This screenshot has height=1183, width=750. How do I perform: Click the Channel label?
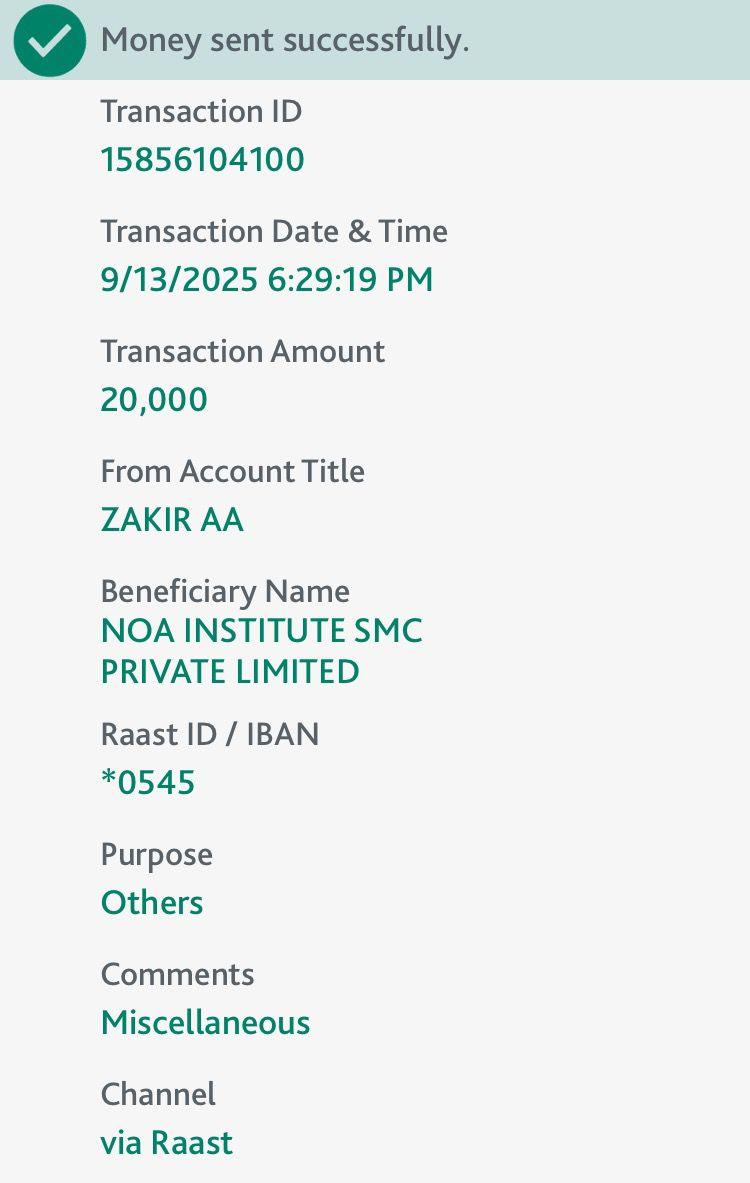click(x=158, y=1095)
